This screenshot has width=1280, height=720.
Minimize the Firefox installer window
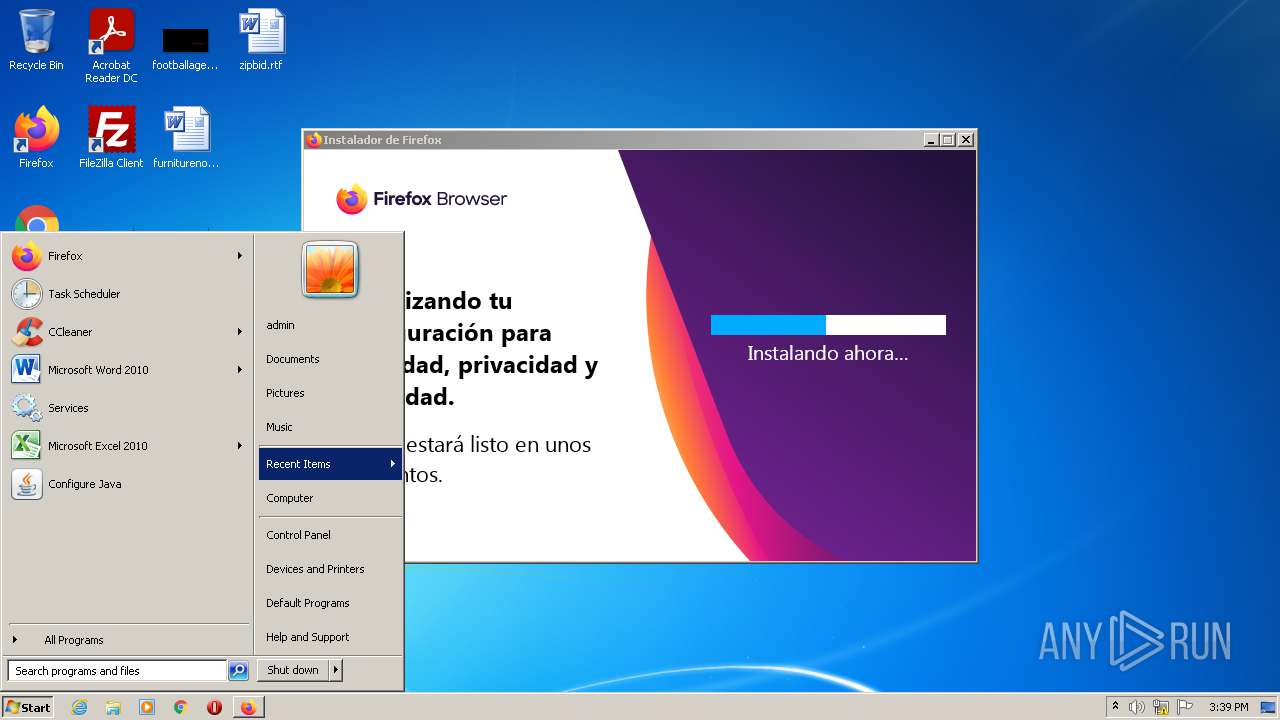coord(931,140)
